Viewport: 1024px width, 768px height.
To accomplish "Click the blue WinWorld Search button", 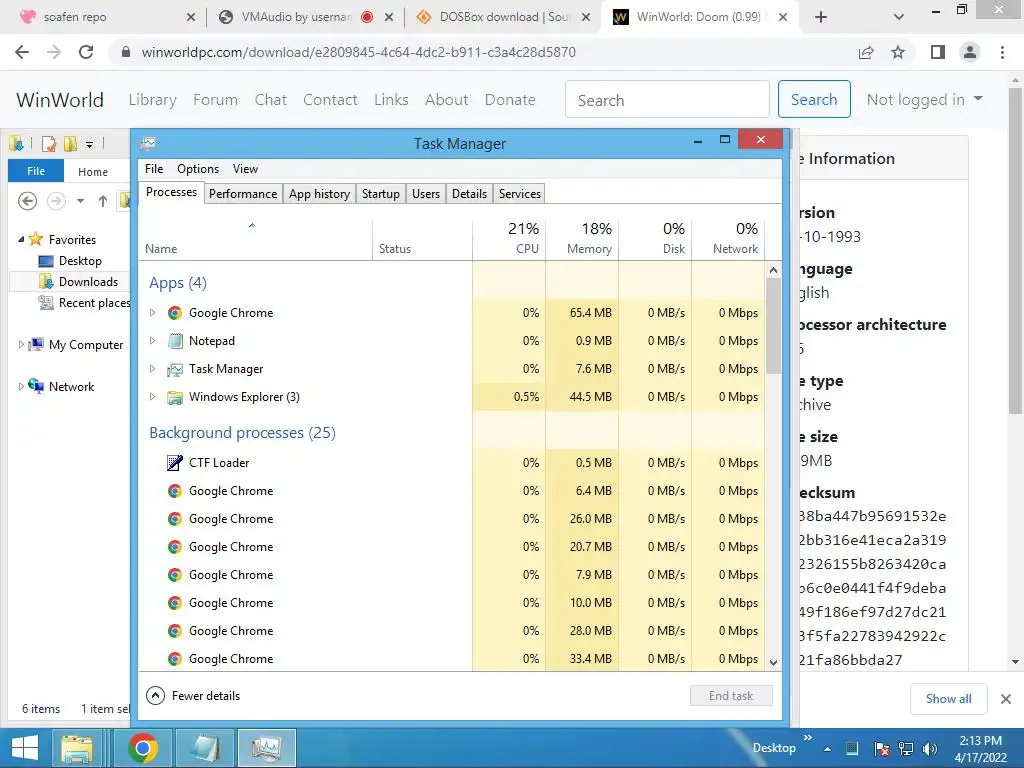I will 814,99.
